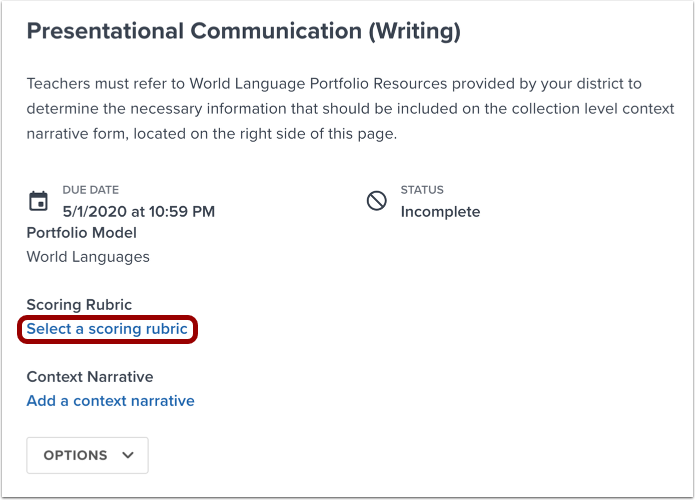Click the "Incomplete" status text
Viewport: 695px width, 500px height.
click(x=440, y=212)
